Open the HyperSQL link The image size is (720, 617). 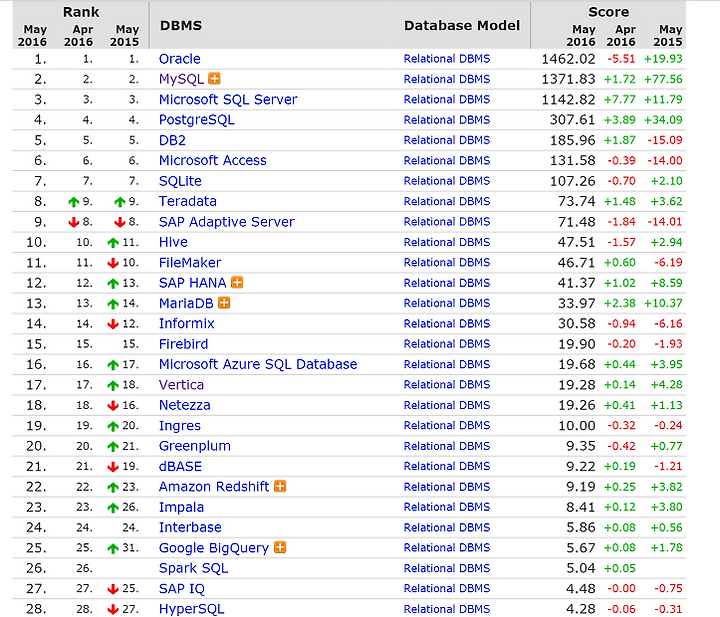click(x=191, y=609)
